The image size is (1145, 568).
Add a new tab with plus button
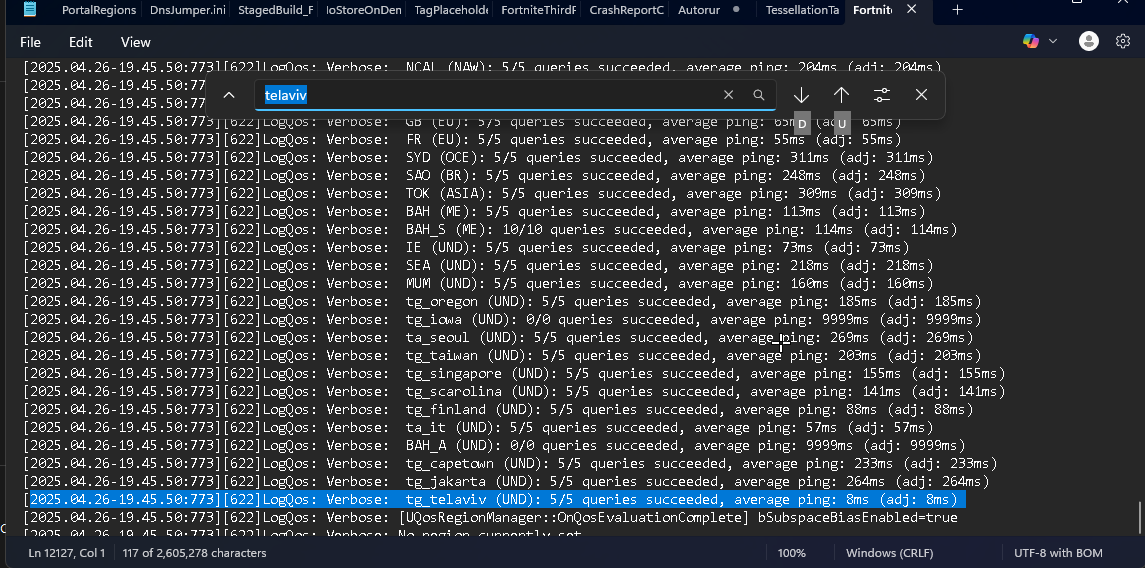click(957, 10)
